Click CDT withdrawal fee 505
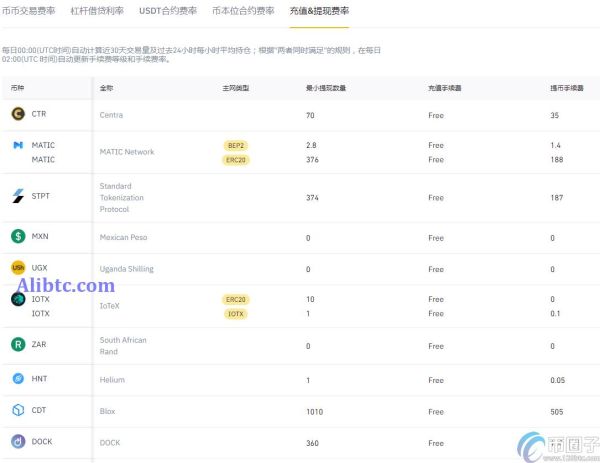600x463 pixels. pyautogui.click(x=557, y=412)
